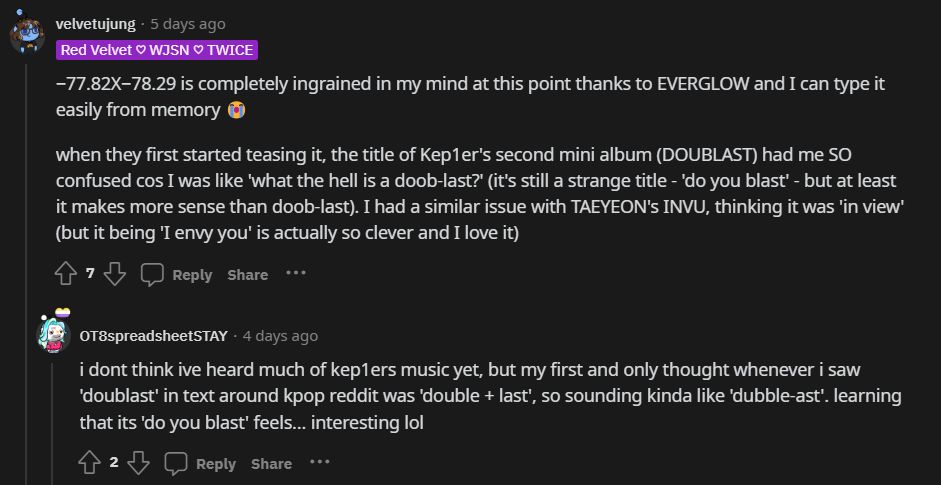Click the '5 days ago' timestamp
The image size is (941, 485).
[x=187, y=23]
